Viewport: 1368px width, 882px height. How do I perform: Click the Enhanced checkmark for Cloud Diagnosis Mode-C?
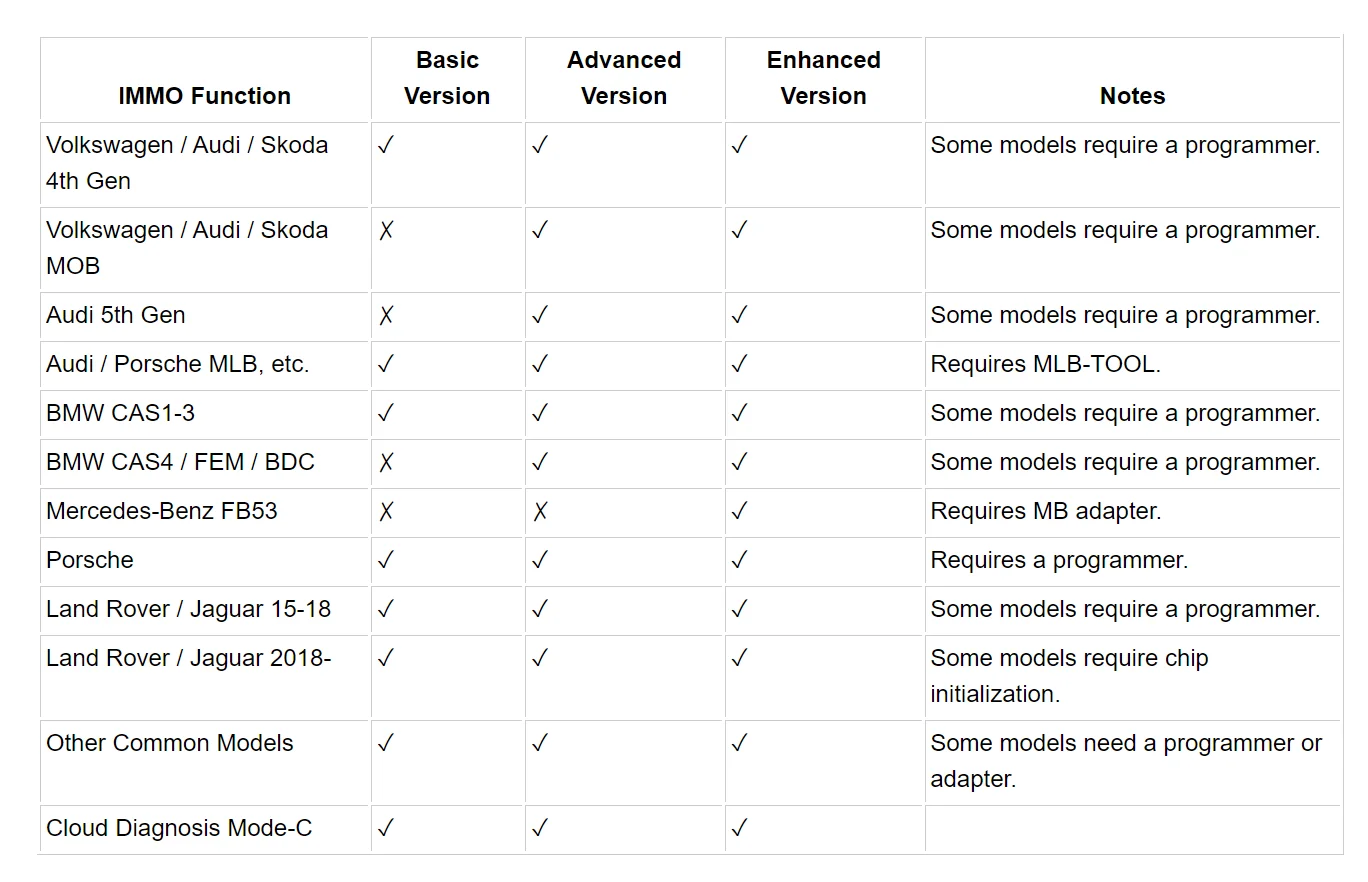739,828
